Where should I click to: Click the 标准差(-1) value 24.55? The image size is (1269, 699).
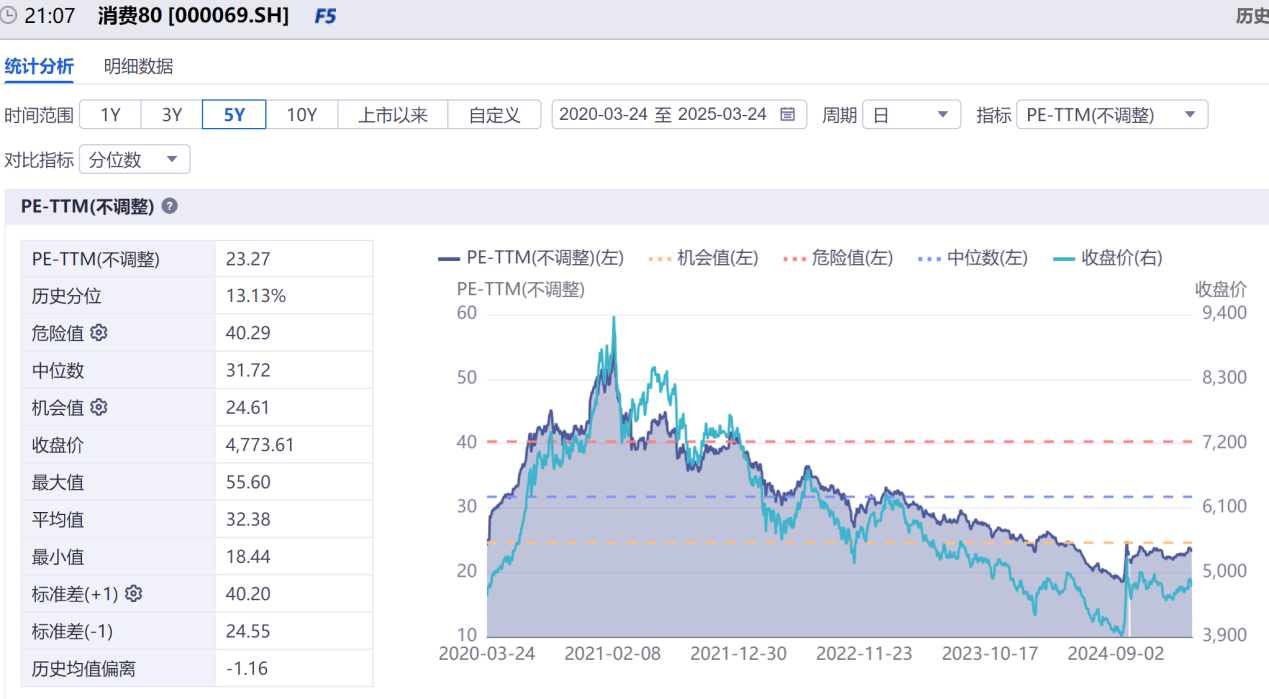248,631
